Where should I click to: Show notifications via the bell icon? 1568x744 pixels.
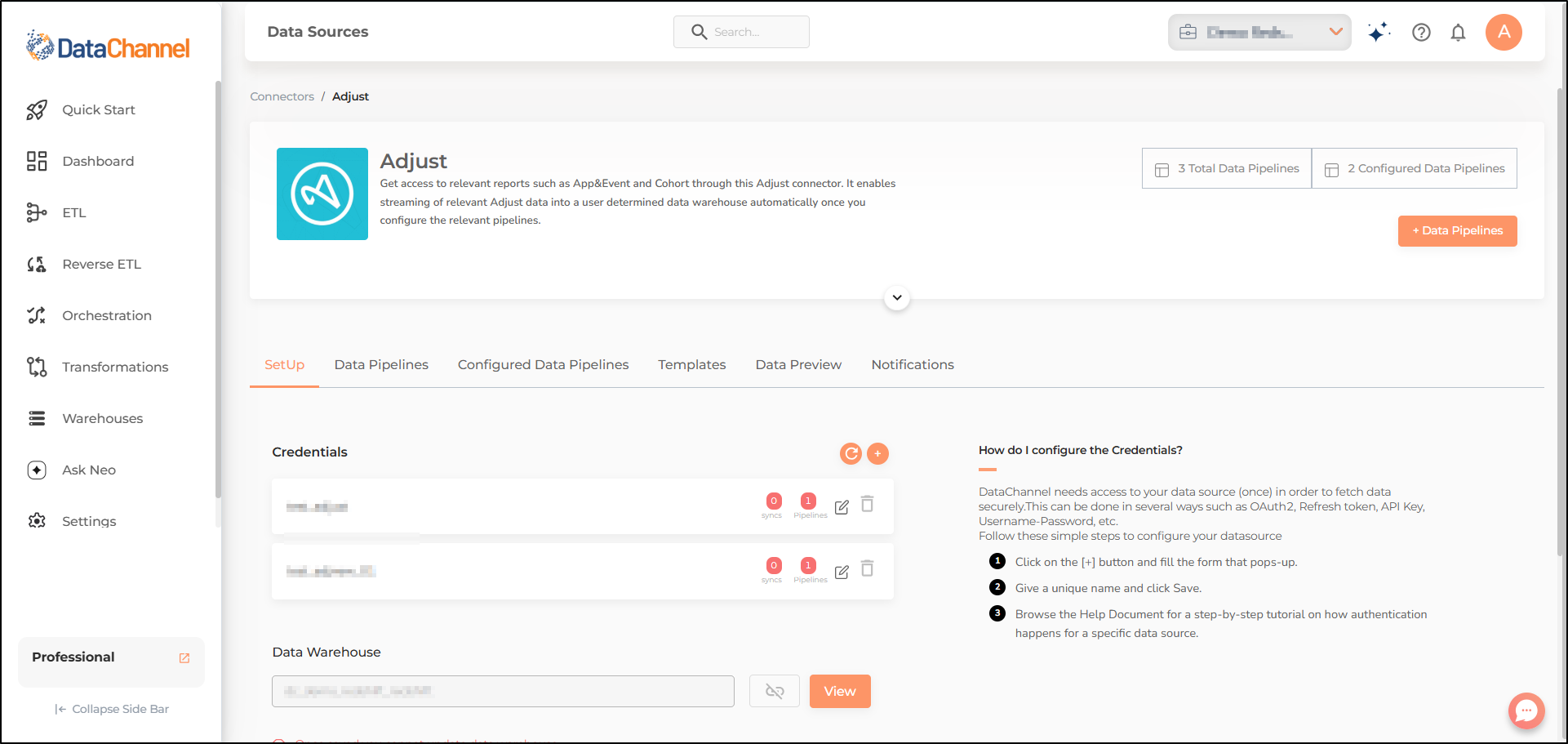[x=1458, y=33]
